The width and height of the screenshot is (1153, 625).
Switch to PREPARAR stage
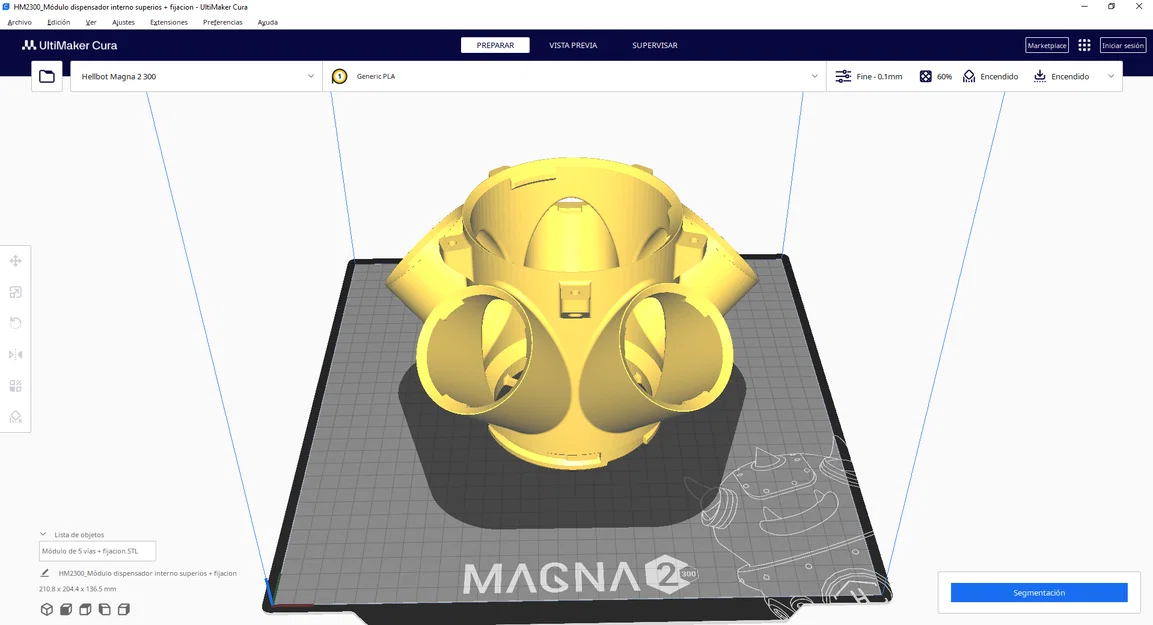point(495,46)
